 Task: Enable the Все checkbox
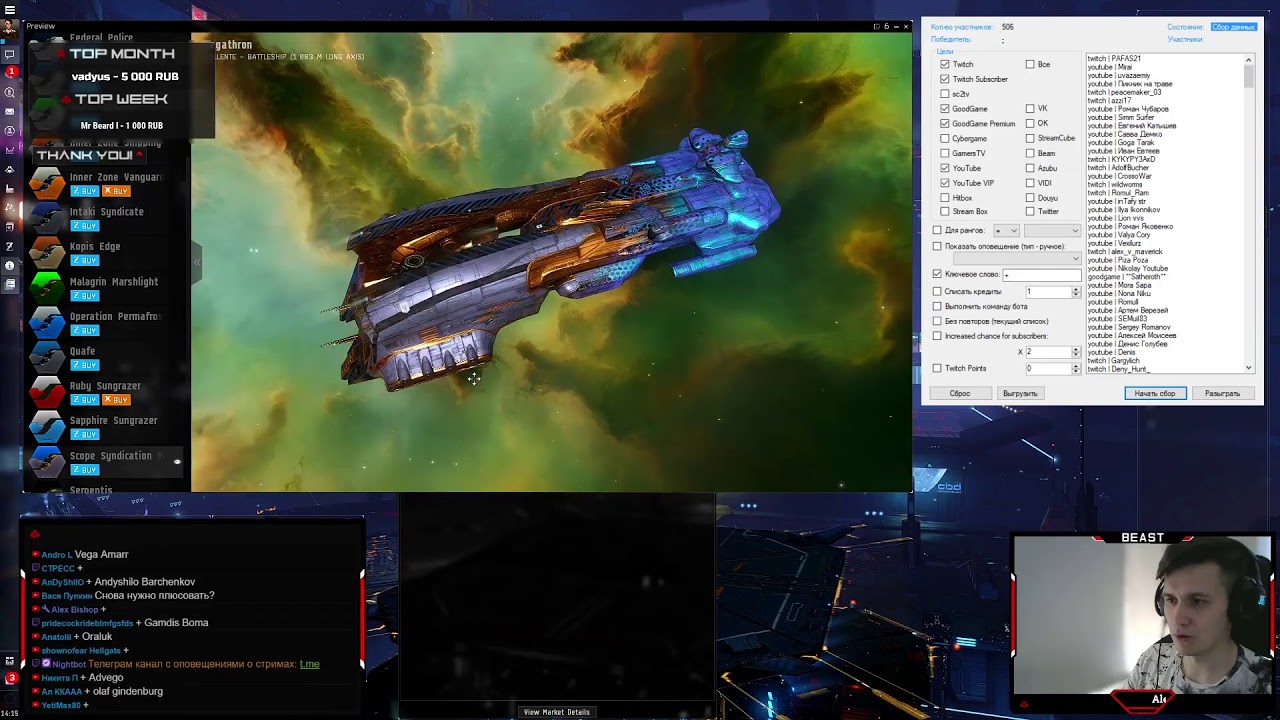[x=1030, y=64]
